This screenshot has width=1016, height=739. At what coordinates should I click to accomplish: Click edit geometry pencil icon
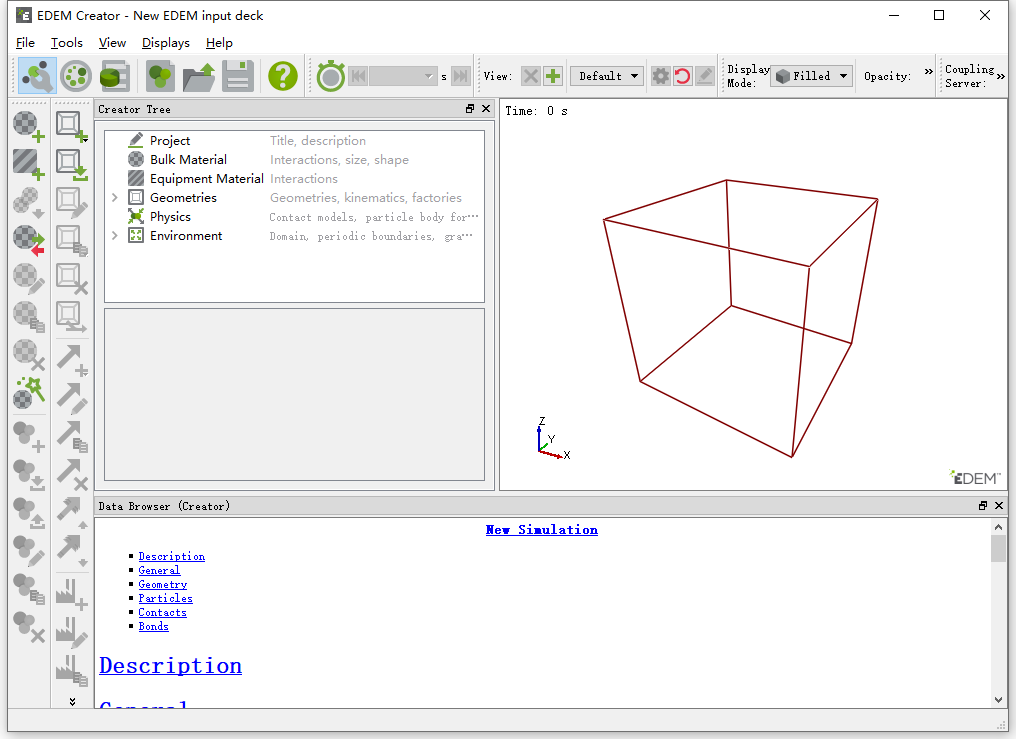pos(71,202)
